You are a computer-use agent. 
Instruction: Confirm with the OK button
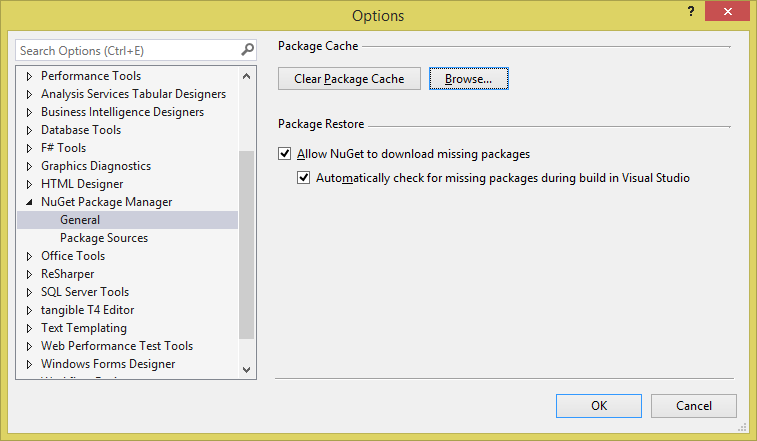tap(599, 406)
